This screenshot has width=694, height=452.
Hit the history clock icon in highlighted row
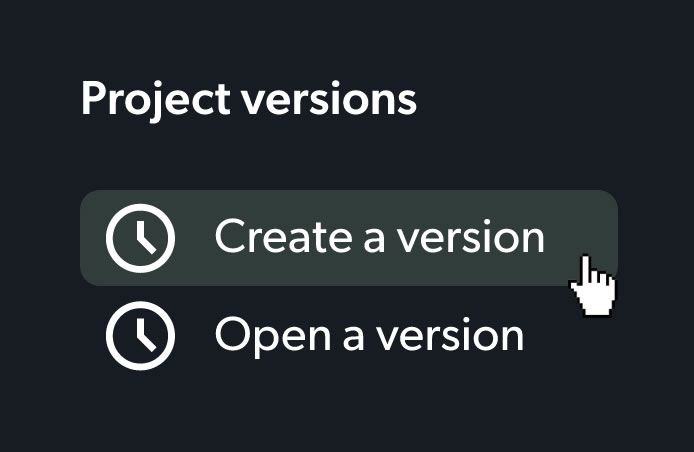click(140, 239)
